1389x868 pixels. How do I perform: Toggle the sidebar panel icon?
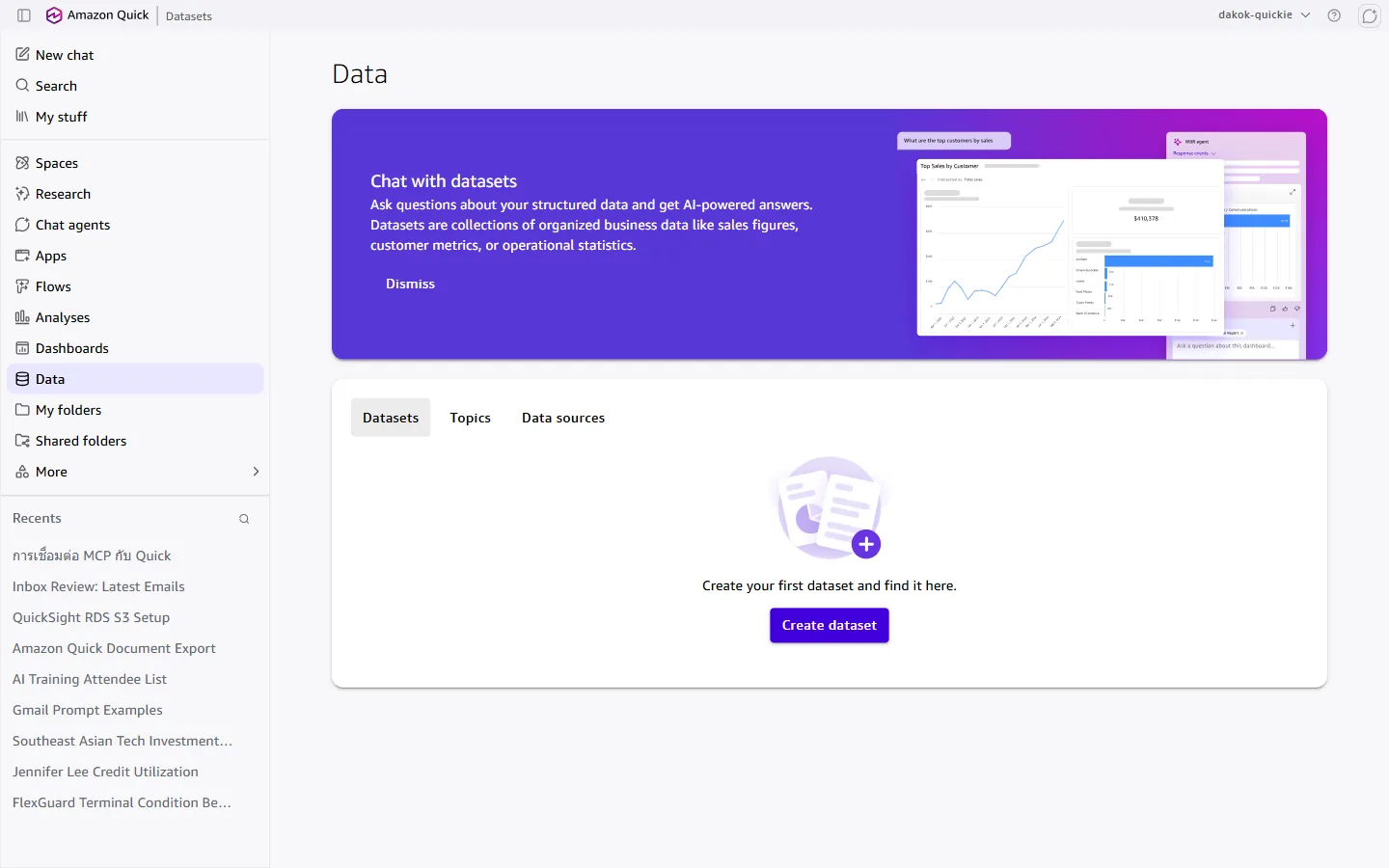coord(24,15)
